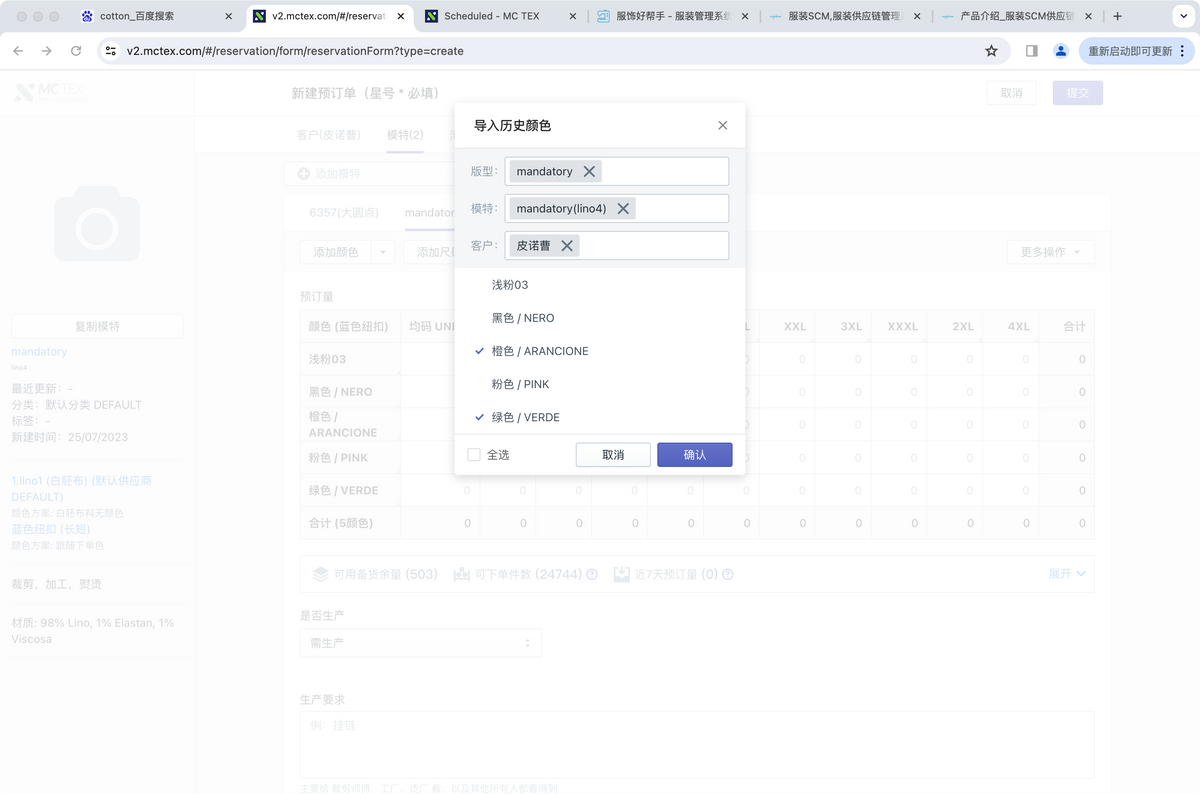This screenshot has width=1200, height=794.
Task: Reload the current page
Action: (x=76, y=51)
